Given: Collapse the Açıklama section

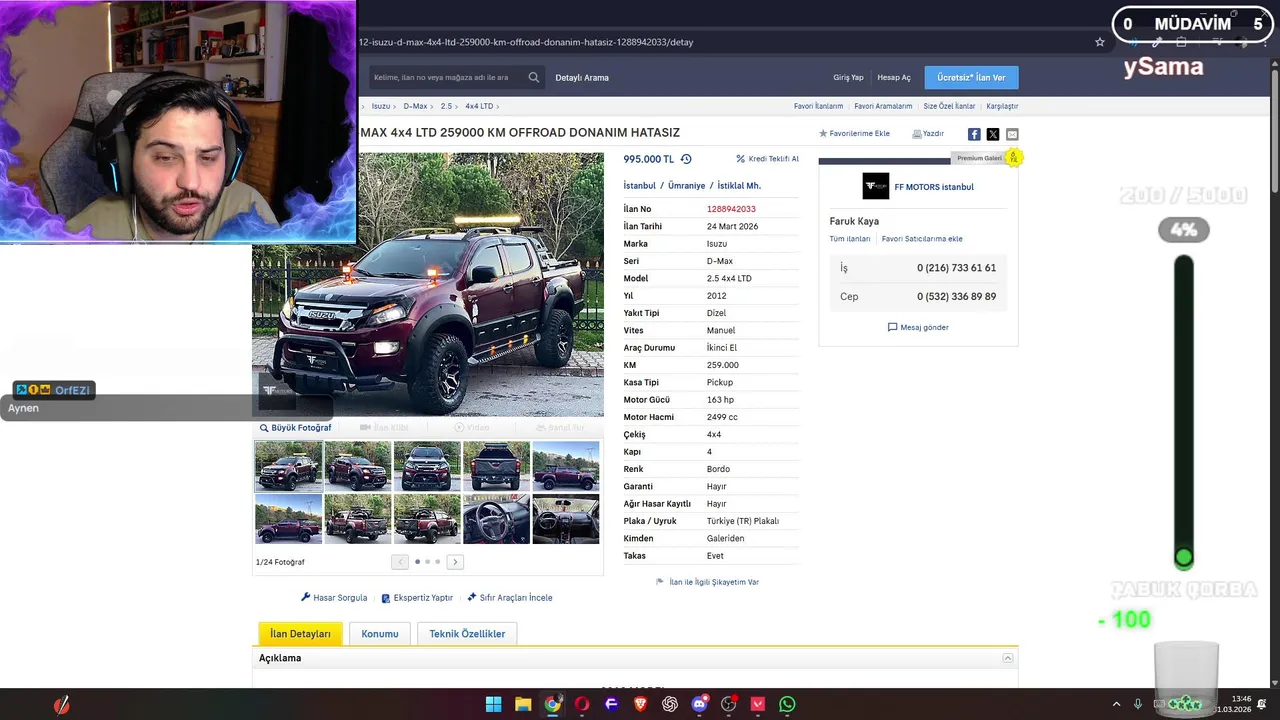Looking at the screenshot, I should (x=1008, y=658).
